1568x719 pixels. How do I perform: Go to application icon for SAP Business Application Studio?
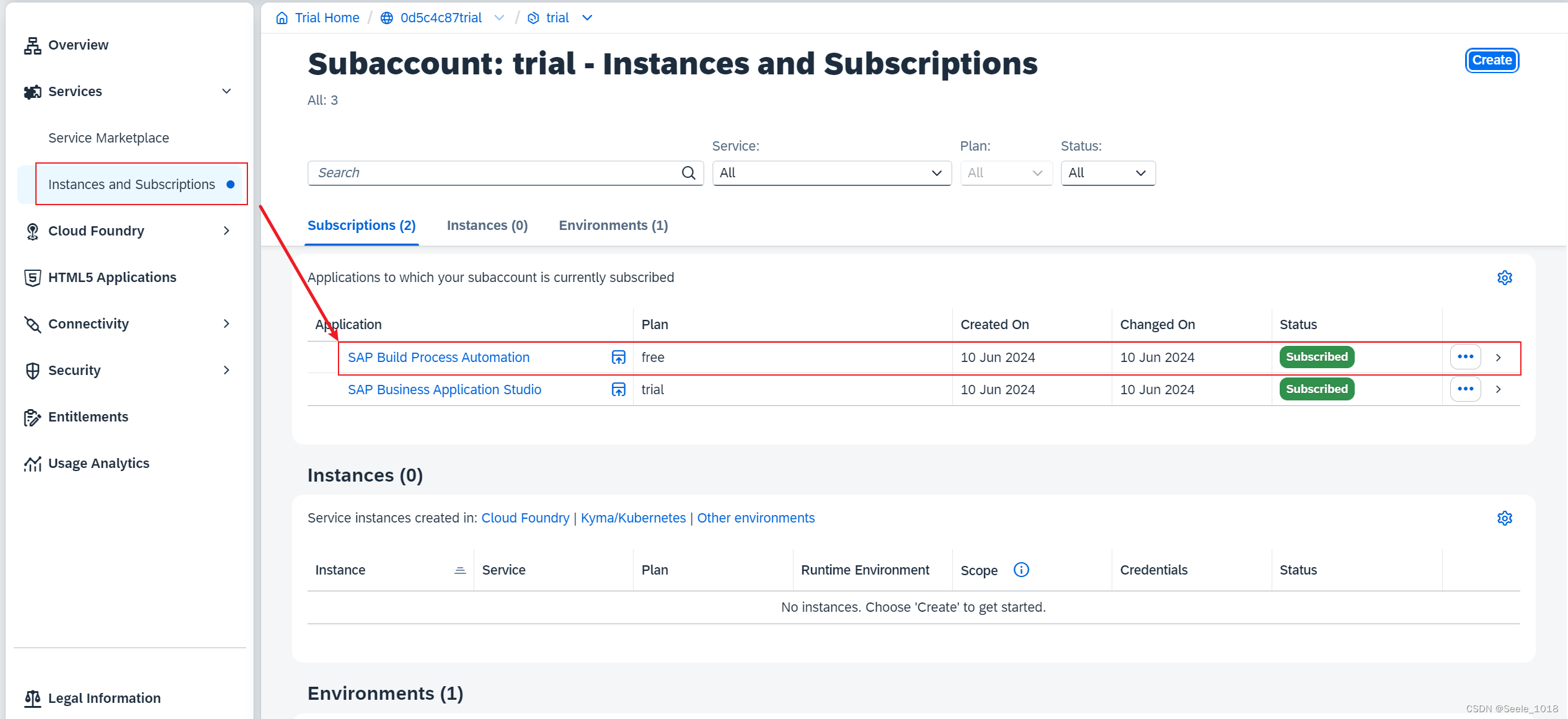(x=619, y=389)
